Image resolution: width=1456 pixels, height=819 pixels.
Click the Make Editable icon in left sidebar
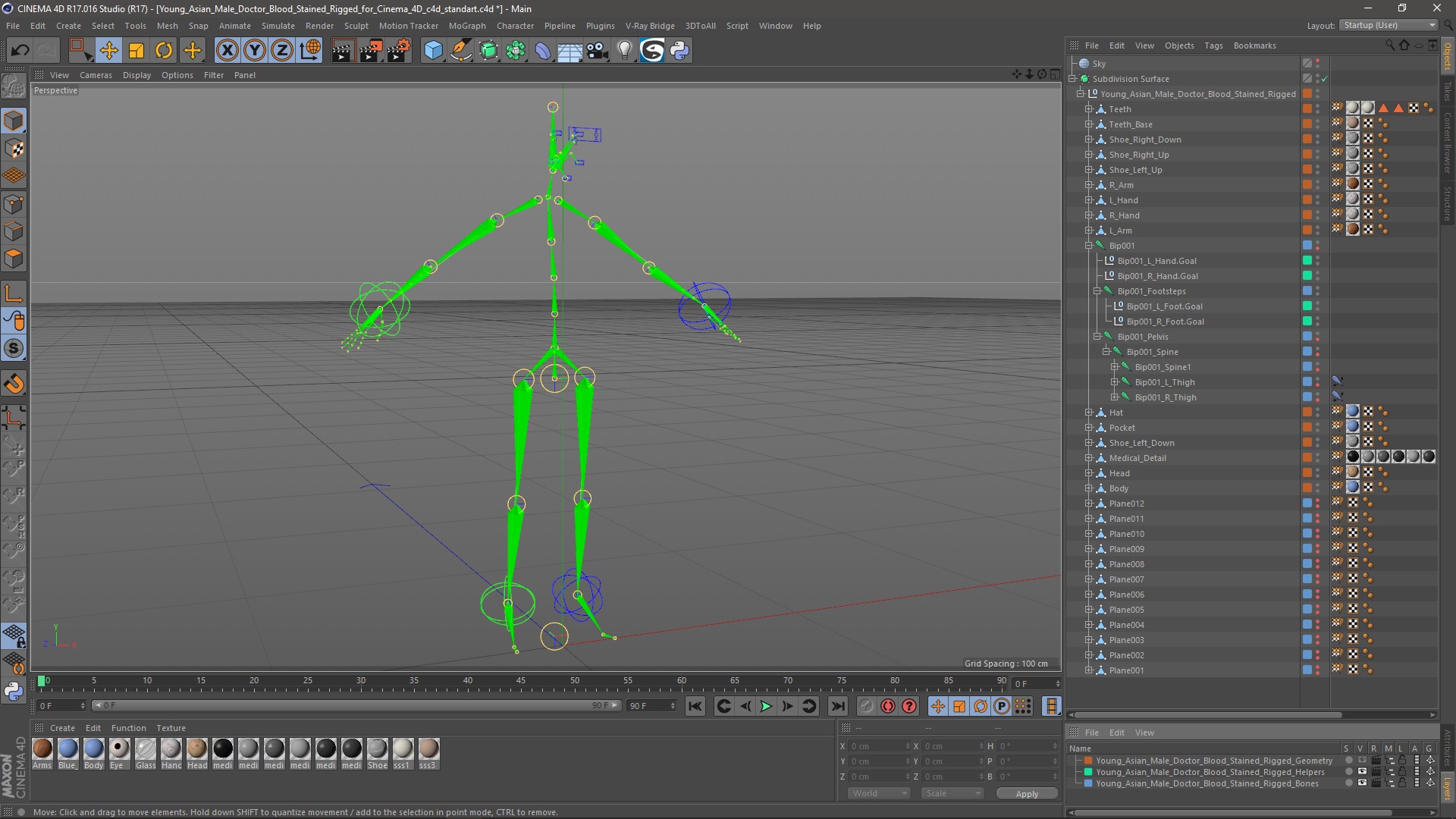pyautogui.click(x=14, y=86)
